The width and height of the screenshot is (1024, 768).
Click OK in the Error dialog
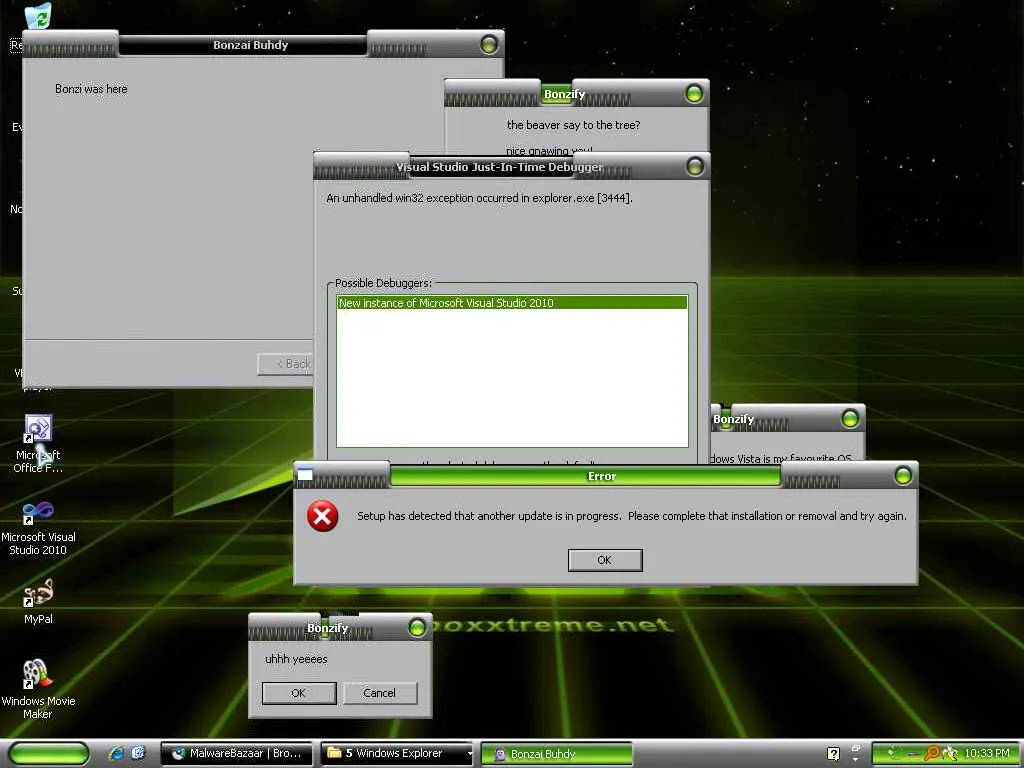coord(605,560)
